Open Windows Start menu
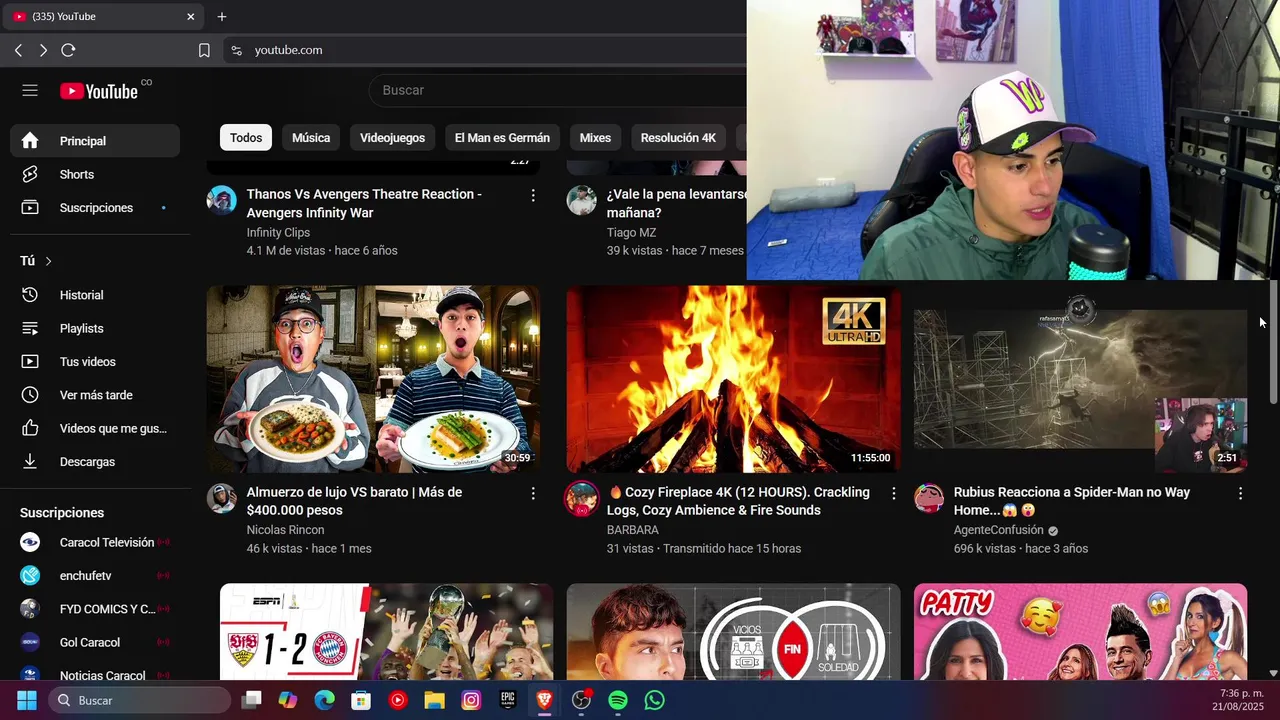The width and height of the screenshot is (1280, 720). point(27,701)
